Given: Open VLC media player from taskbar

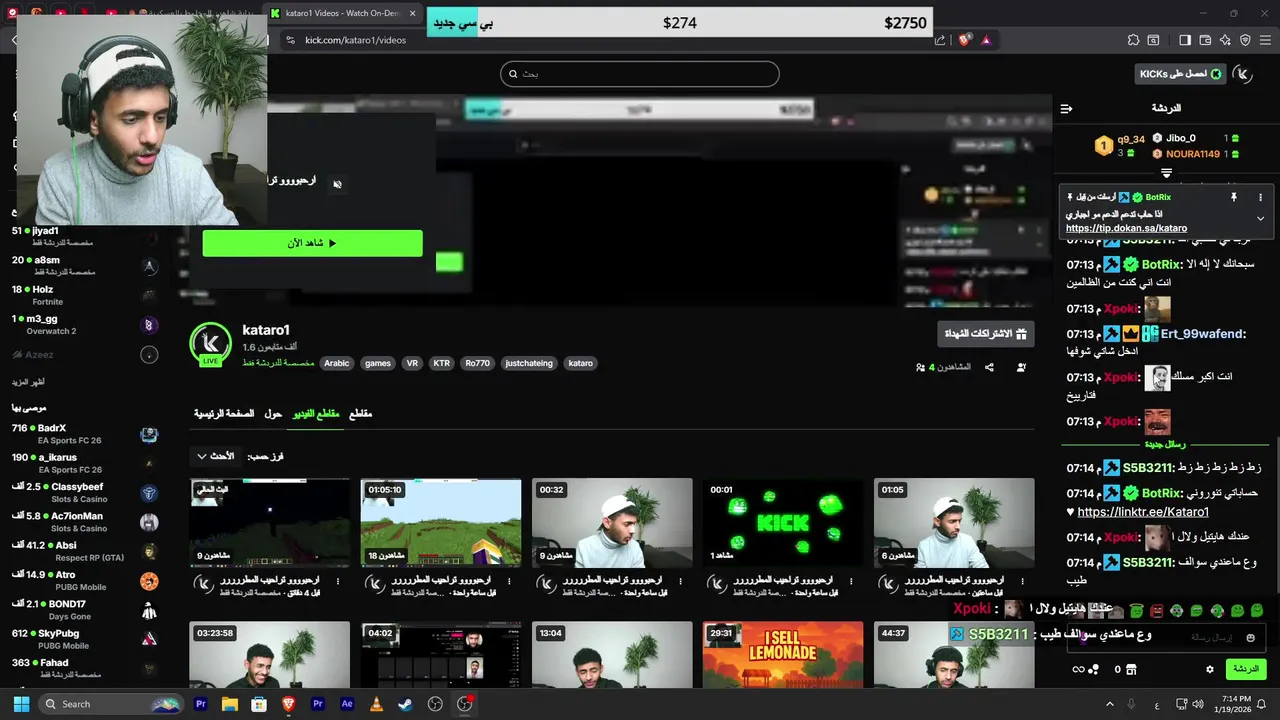Looking at the screenshot, I should pos(376,704).
